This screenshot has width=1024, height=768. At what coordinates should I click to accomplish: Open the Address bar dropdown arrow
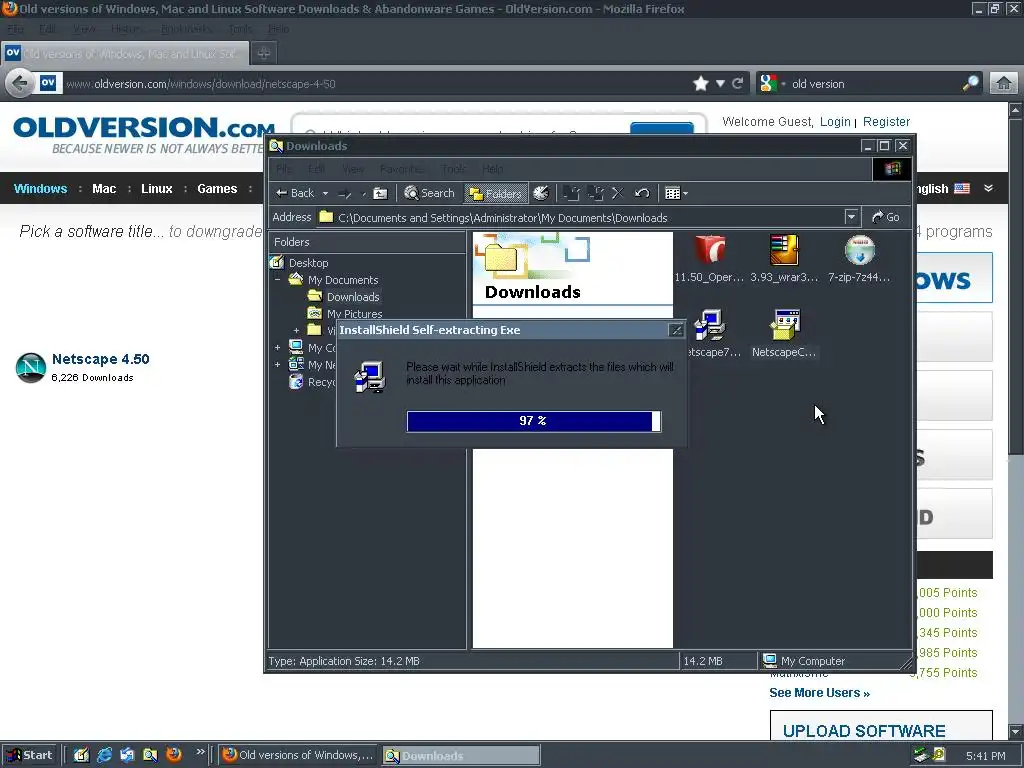pyautogui.click(x=851, y=217)
